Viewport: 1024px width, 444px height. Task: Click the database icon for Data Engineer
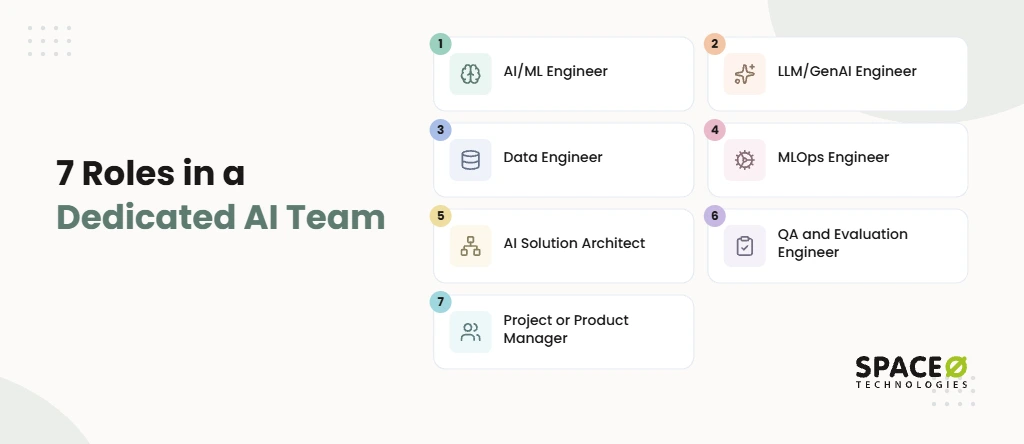point(470,160)
